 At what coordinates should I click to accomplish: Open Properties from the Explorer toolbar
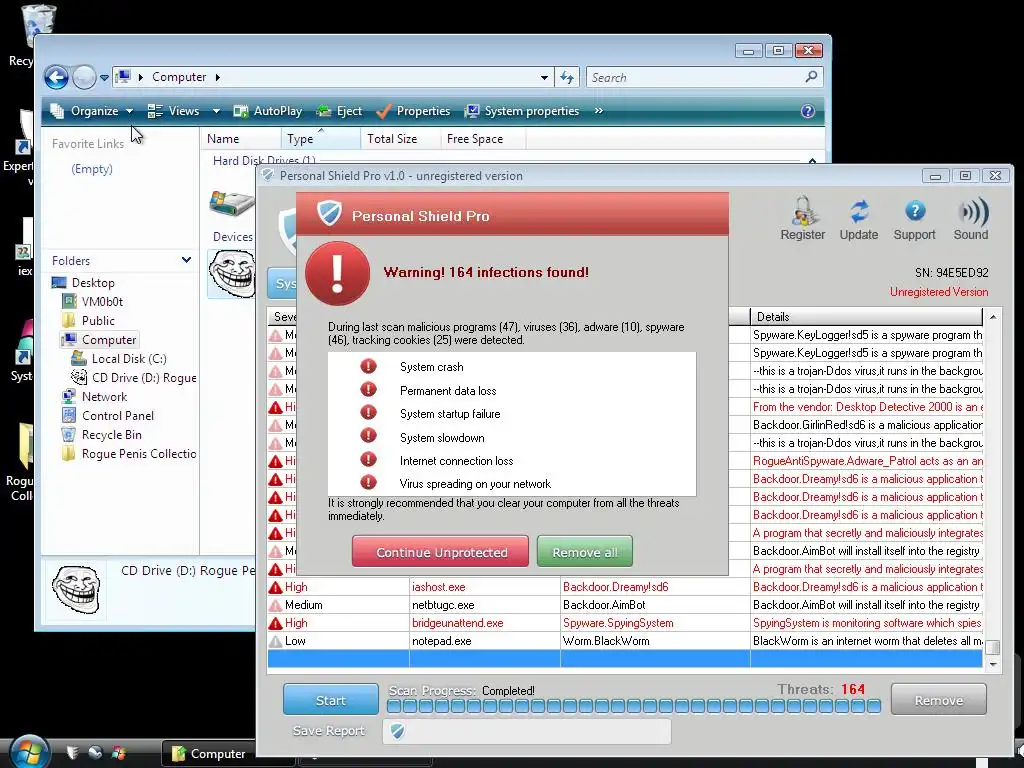pyautogui.click(x=413, y=111)
